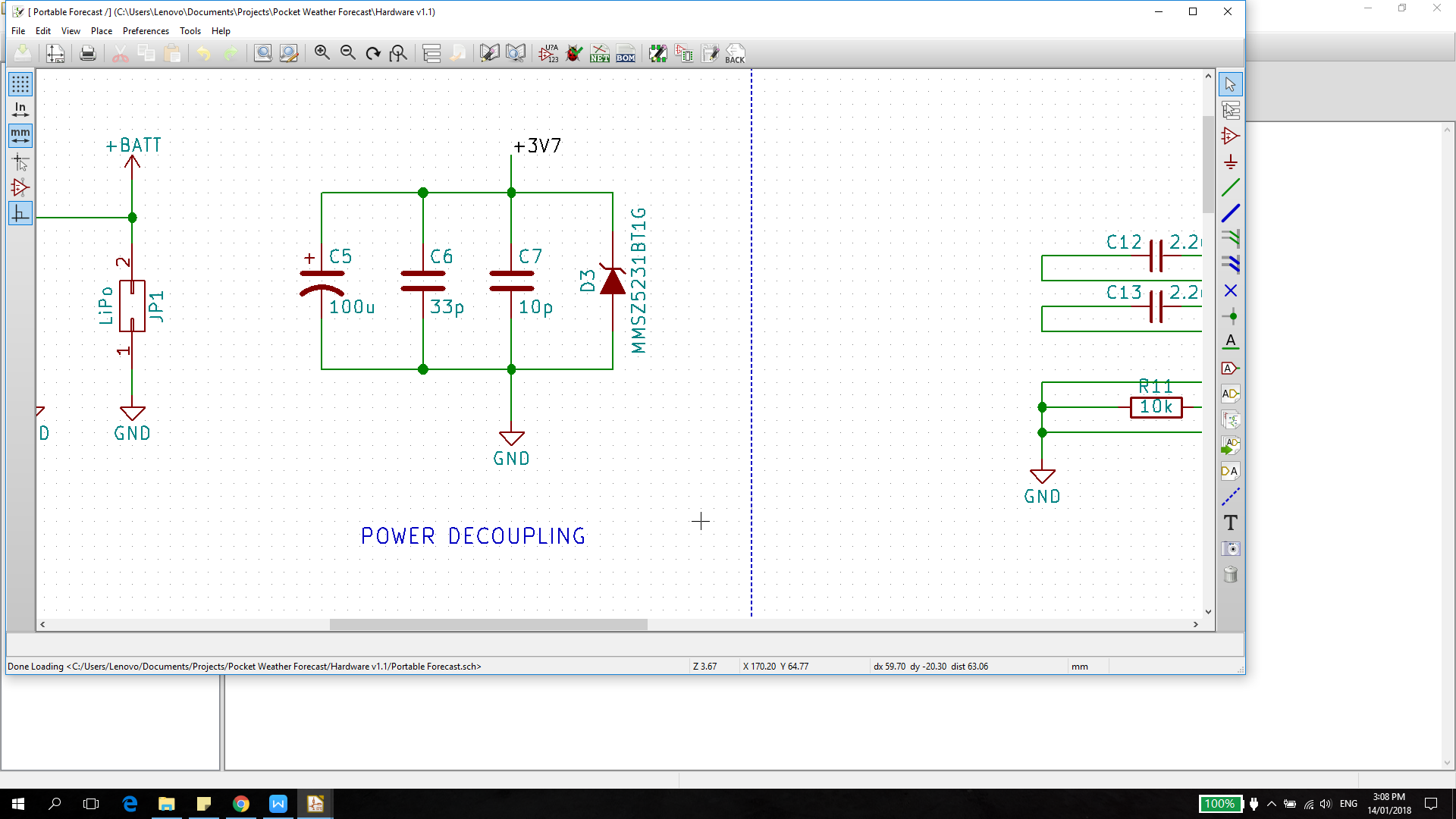Open the Library Browser icon

point(516,53)
